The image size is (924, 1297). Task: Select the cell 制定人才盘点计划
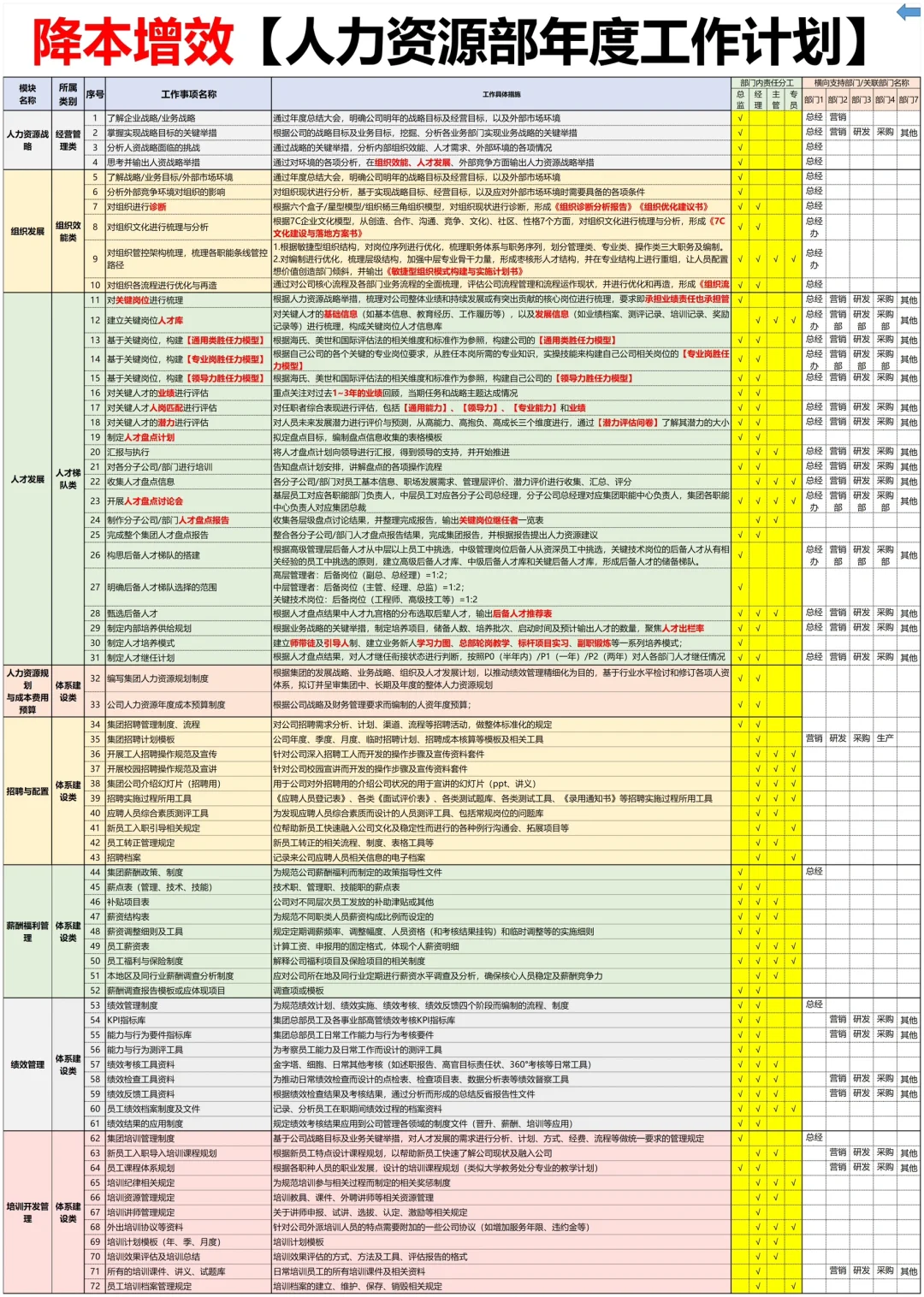(188, 437)
